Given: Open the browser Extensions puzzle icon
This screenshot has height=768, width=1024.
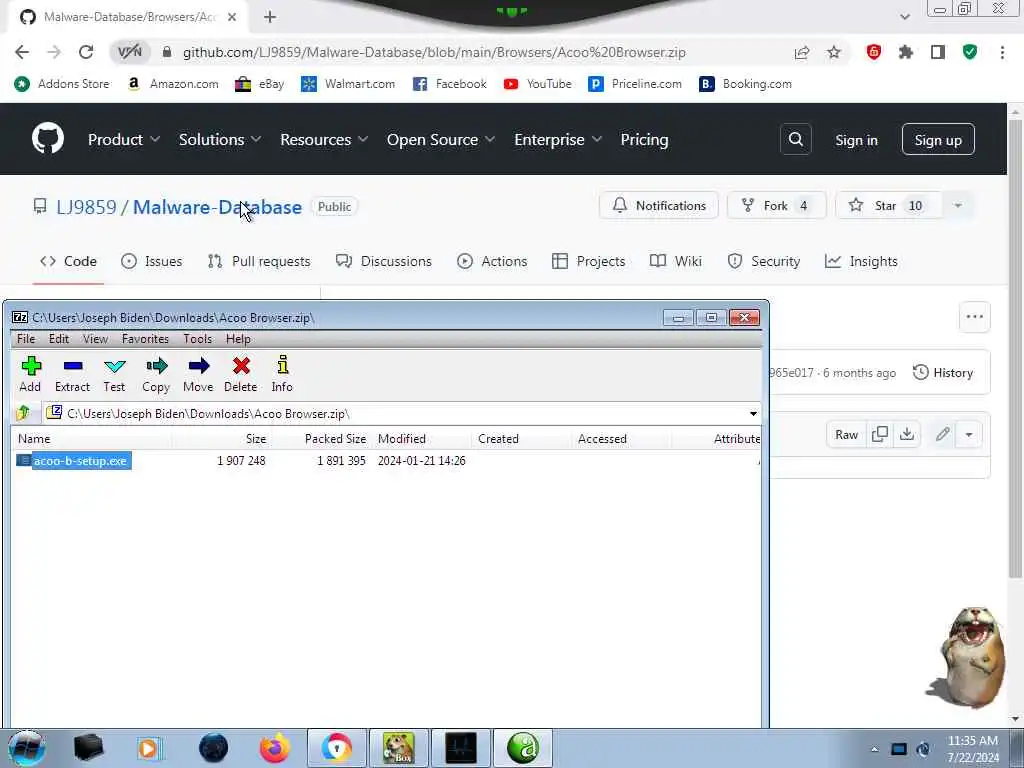Looking at the screenshot, I should [906, 52].
